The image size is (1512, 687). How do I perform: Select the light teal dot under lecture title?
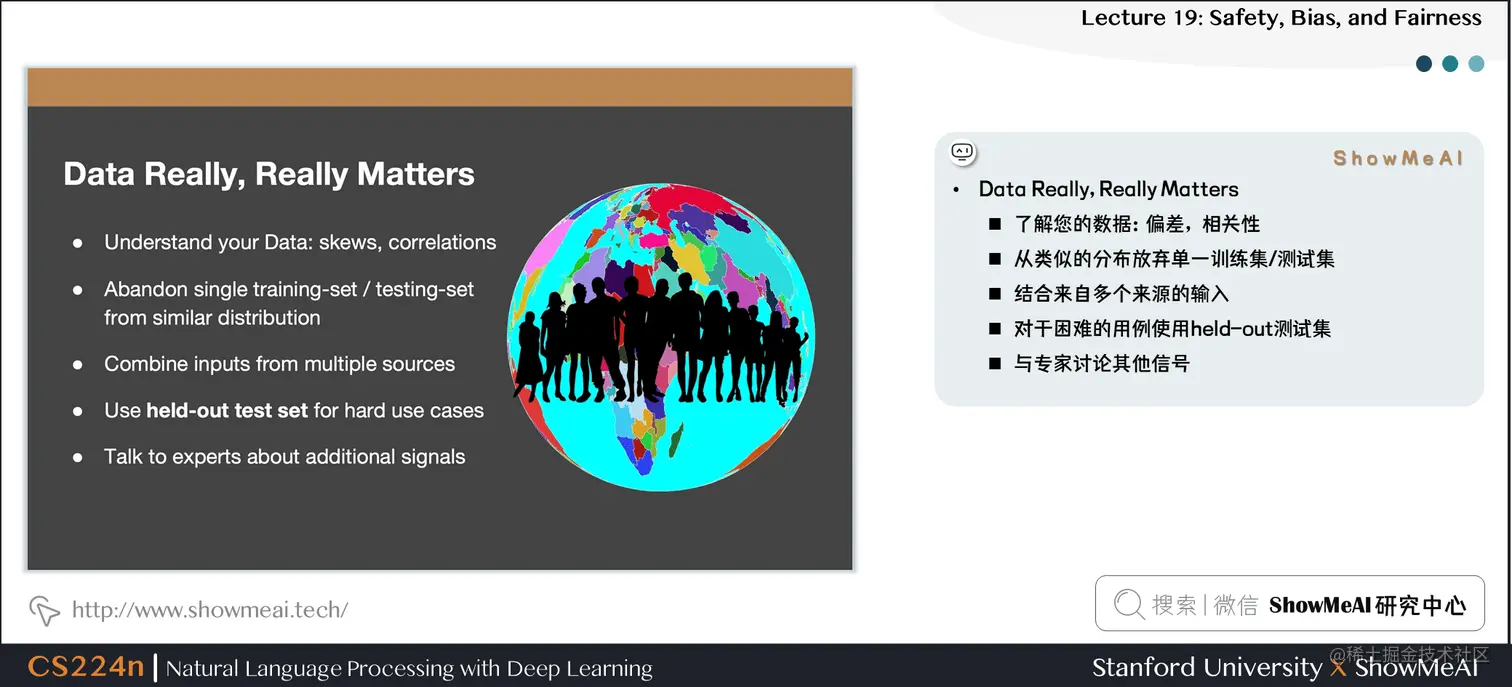click(x=1476, y=64)
